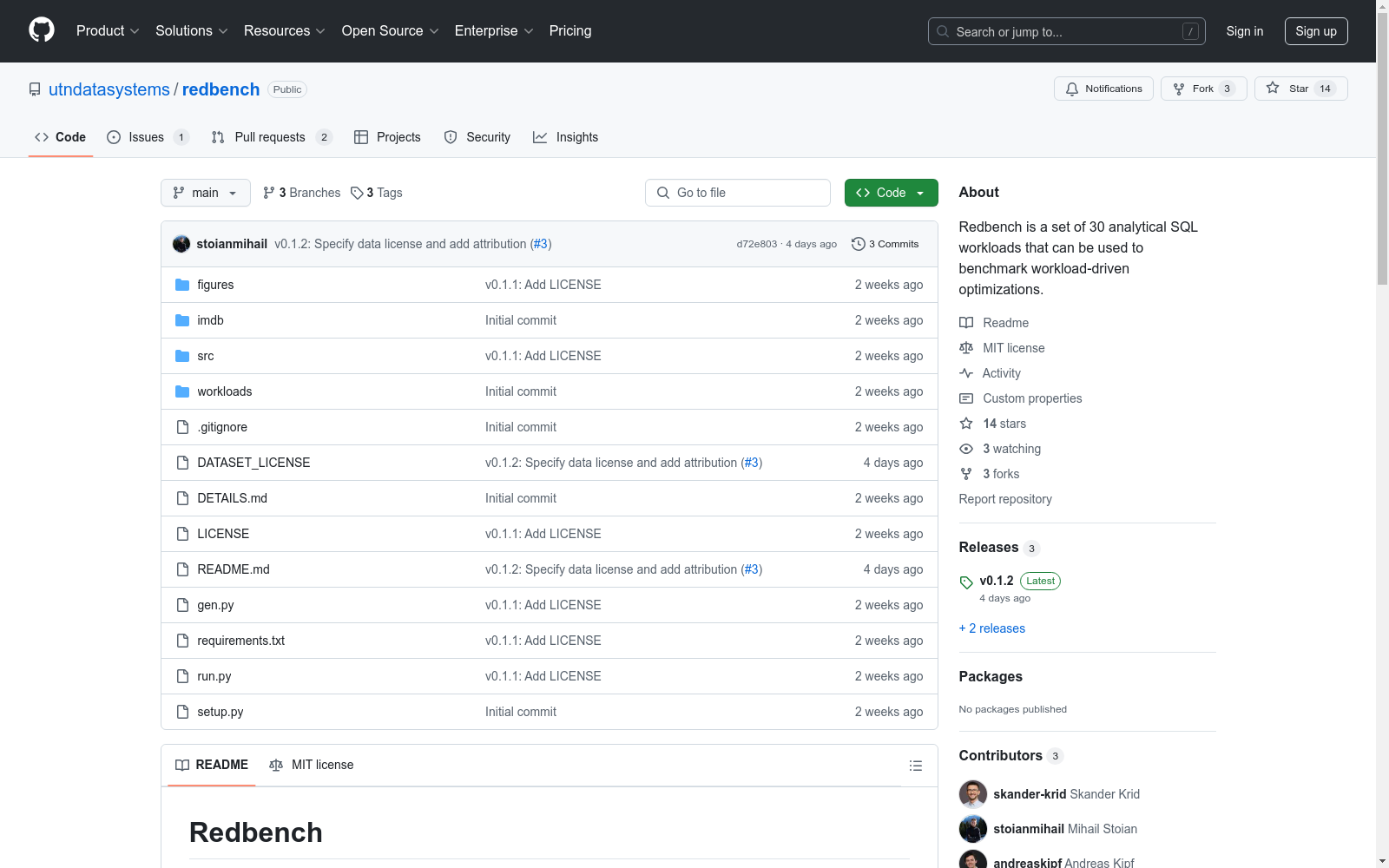Open the run.py file

[x=214, y=676]
